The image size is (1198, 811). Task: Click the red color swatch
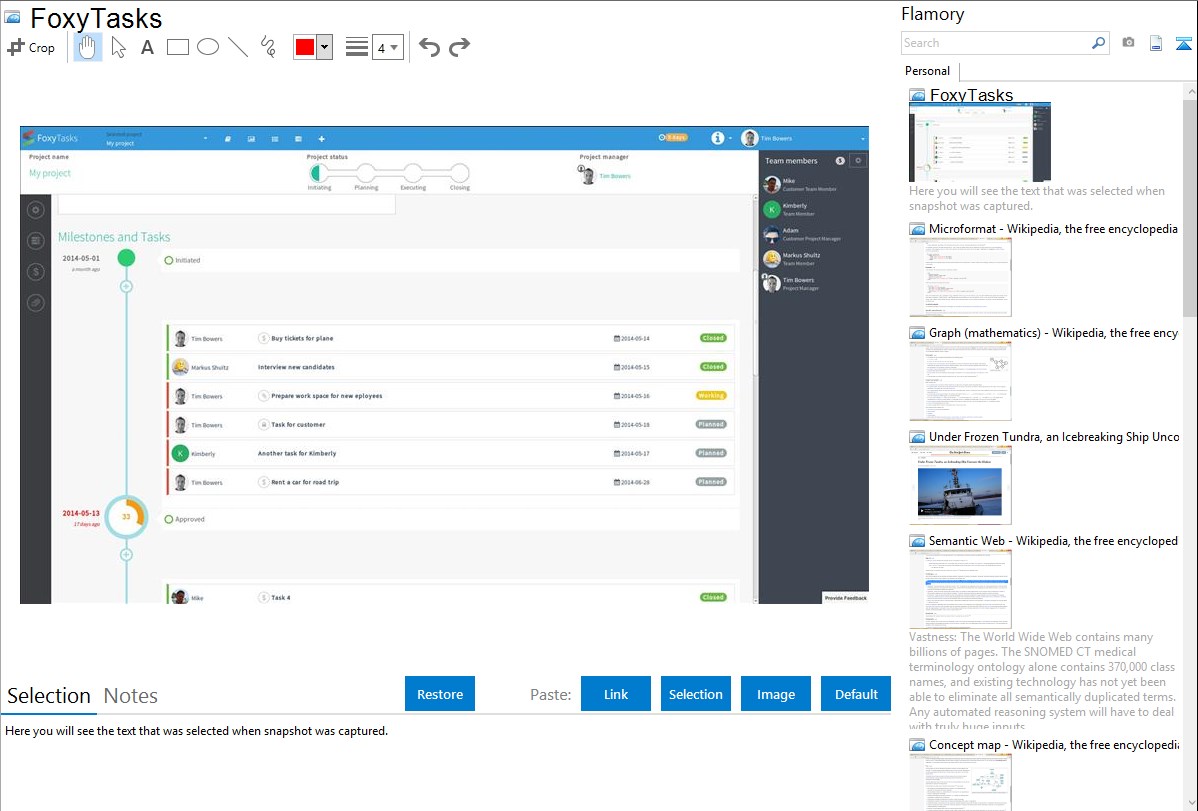tap(305, 47)
